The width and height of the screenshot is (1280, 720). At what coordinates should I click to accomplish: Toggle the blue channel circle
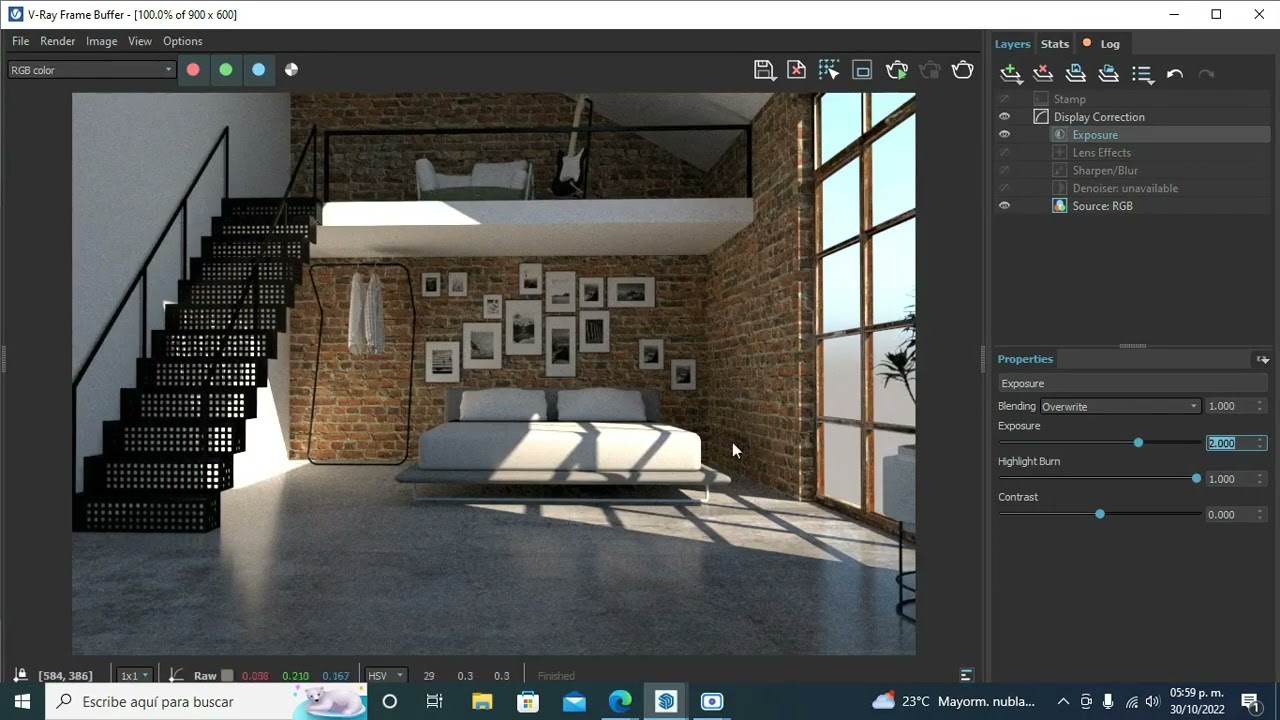(259, 70)
